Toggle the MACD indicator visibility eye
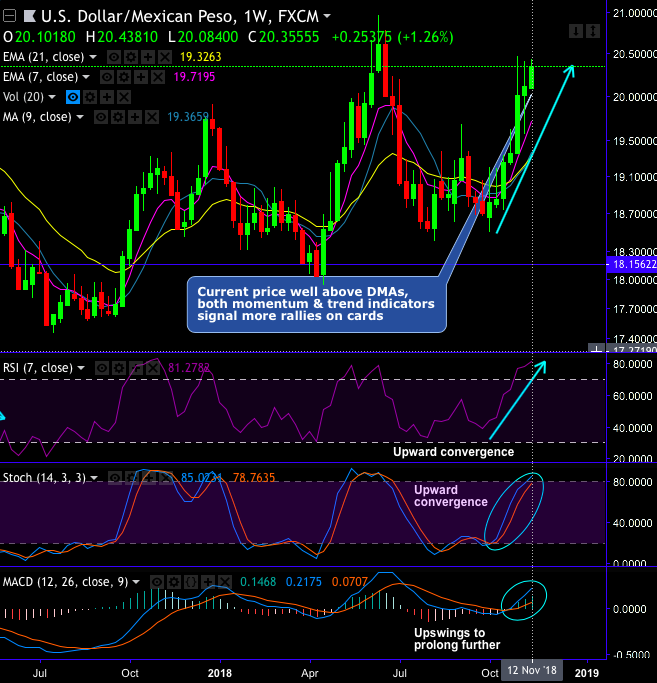The width and height of the screenshot is (657, 683). [158, 582]
